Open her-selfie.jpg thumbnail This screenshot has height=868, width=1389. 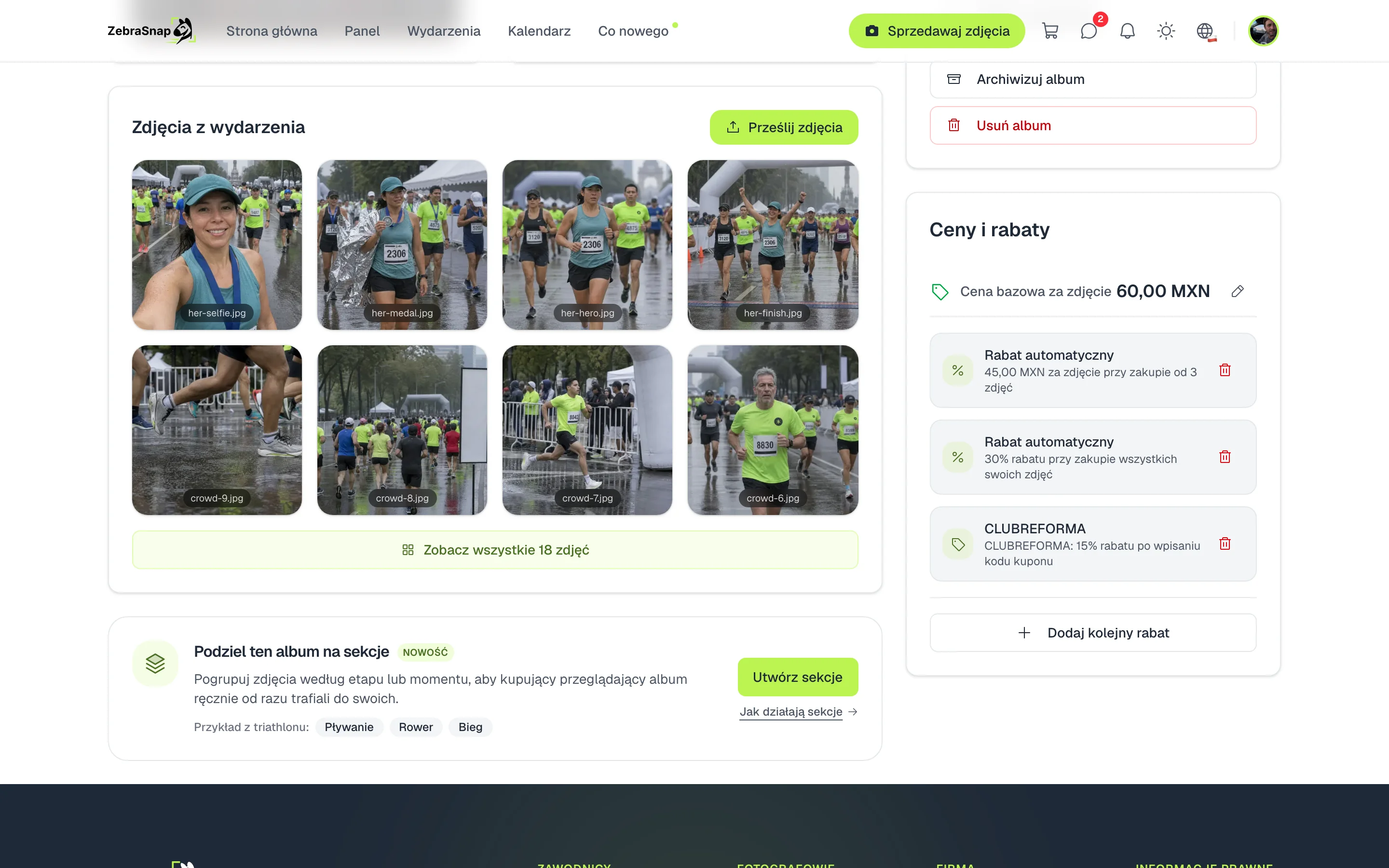217,245
